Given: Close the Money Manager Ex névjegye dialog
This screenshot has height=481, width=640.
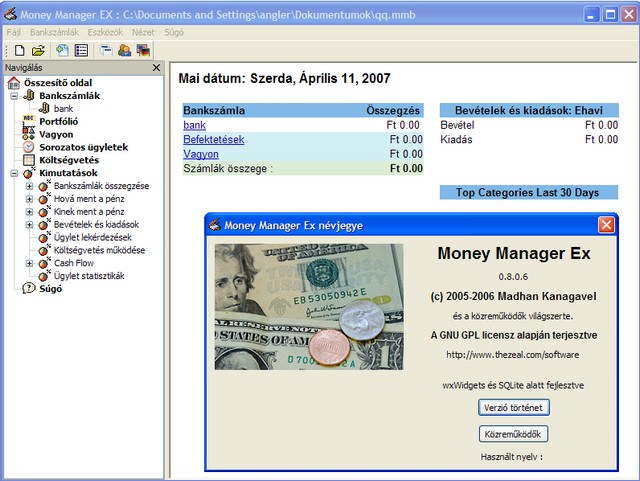Looking at the screenshot, I should click(606, 225).
